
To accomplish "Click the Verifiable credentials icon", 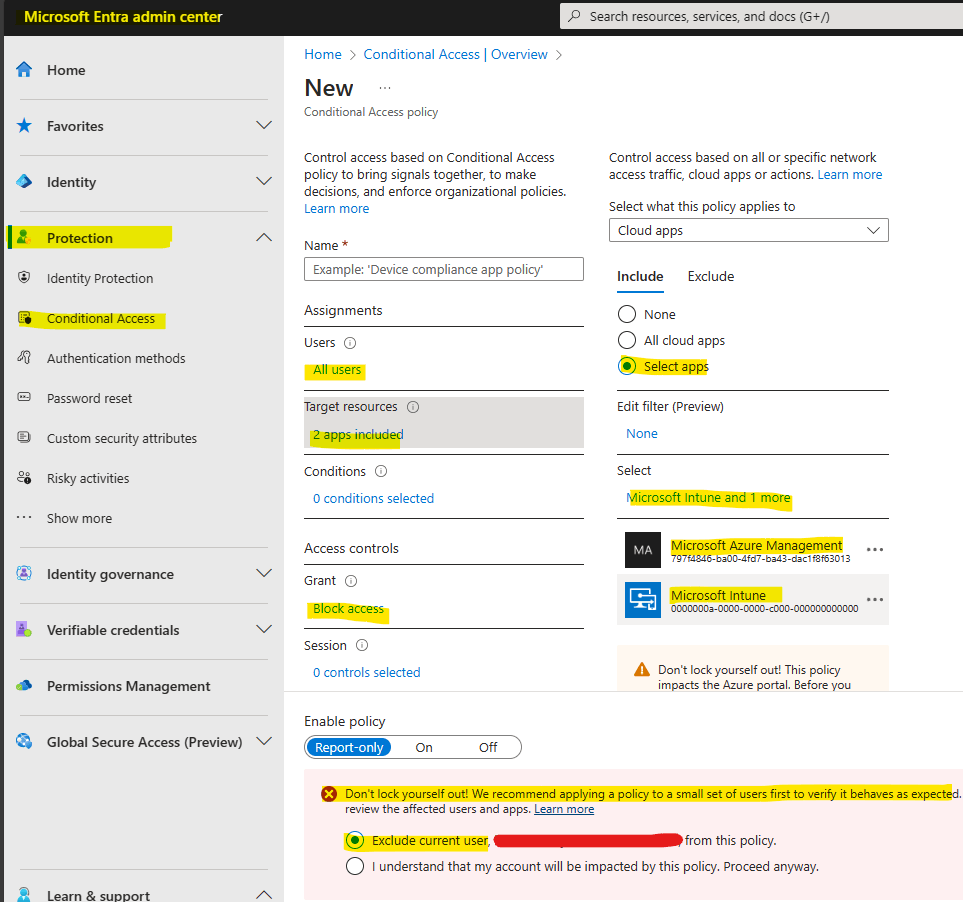I will pyautogui.click(x=24, y=629).
